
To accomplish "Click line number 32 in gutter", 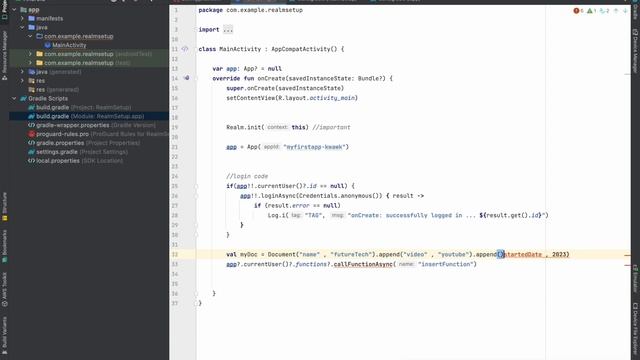I will 175,254.
